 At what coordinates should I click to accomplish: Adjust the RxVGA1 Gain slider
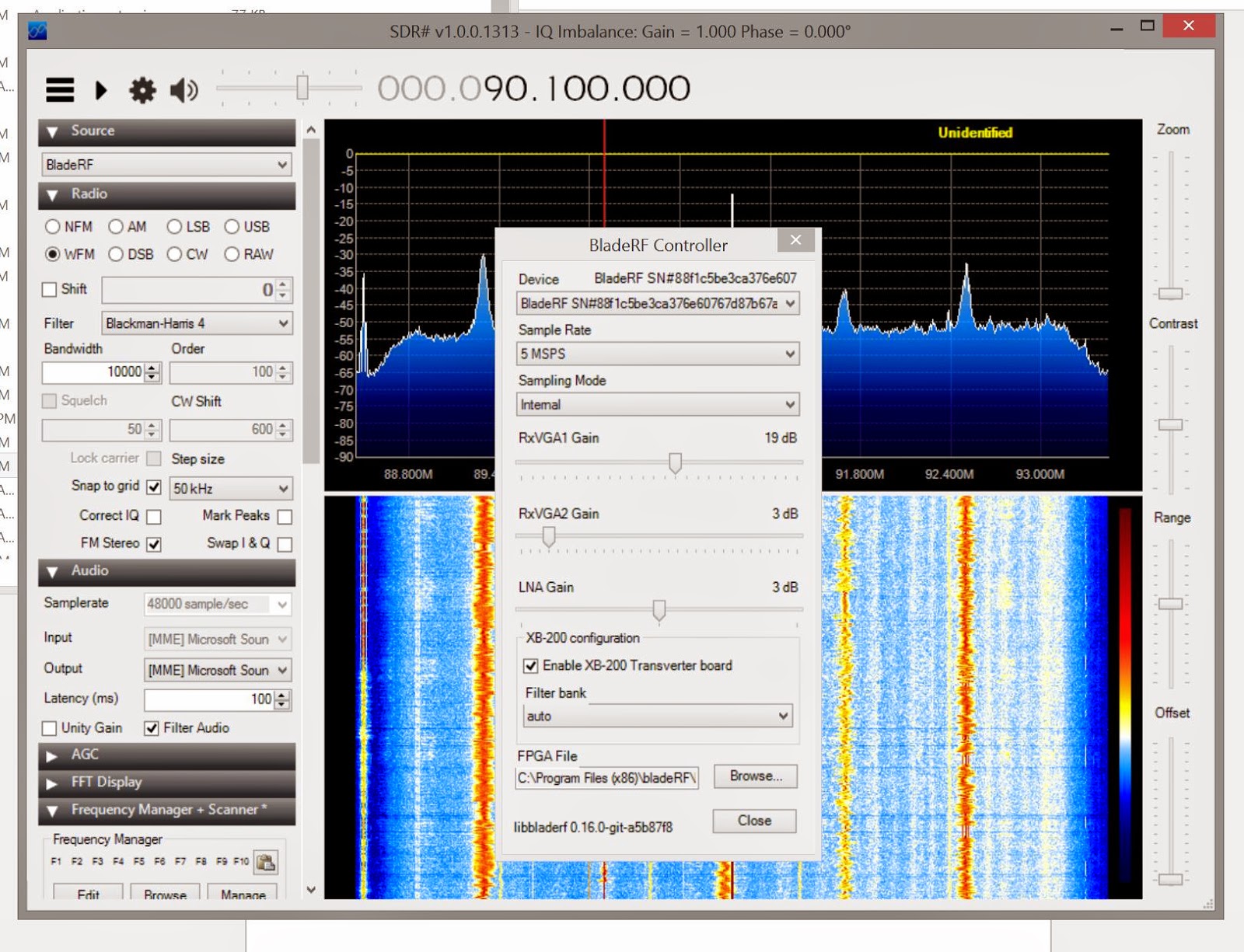click(674, 463)
